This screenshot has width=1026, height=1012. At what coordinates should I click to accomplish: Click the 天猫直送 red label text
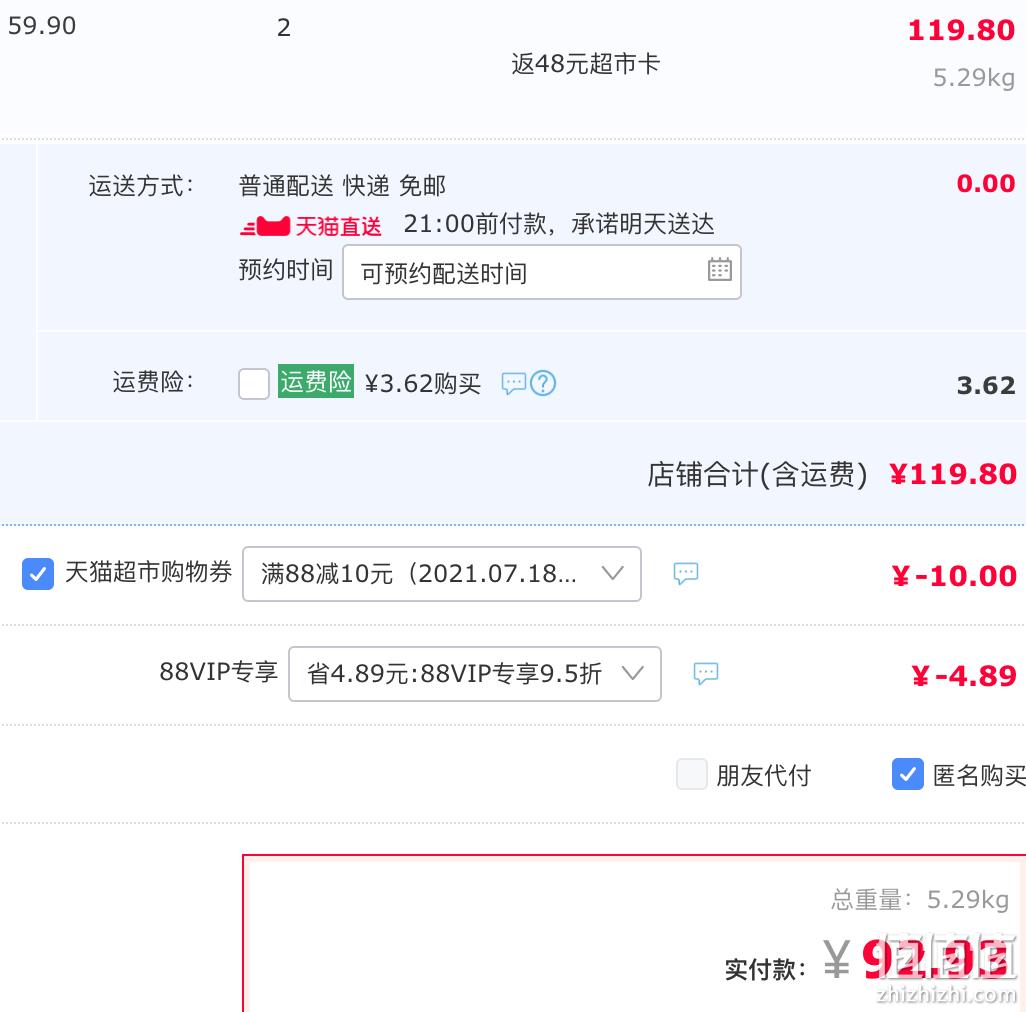pyautogui.click(x=338, y=226)
